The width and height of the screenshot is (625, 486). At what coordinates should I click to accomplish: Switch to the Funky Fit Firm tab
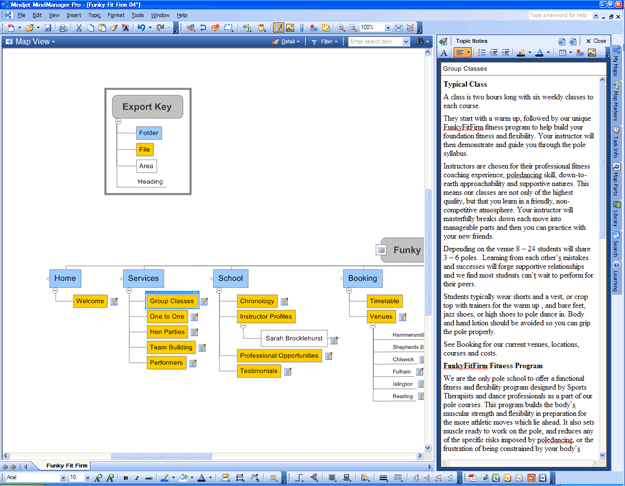[66, 466]
